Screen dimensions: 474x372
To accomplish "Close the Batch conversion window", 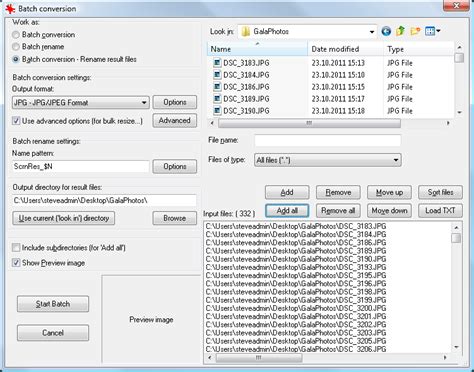I will coord(456,6).
